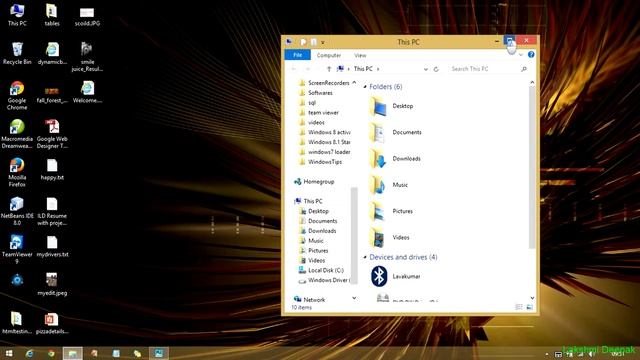Collapse Devices and drives (4) group
Image resolution: width=640 pixels, height=360 pixels.
tap(365, 257)
